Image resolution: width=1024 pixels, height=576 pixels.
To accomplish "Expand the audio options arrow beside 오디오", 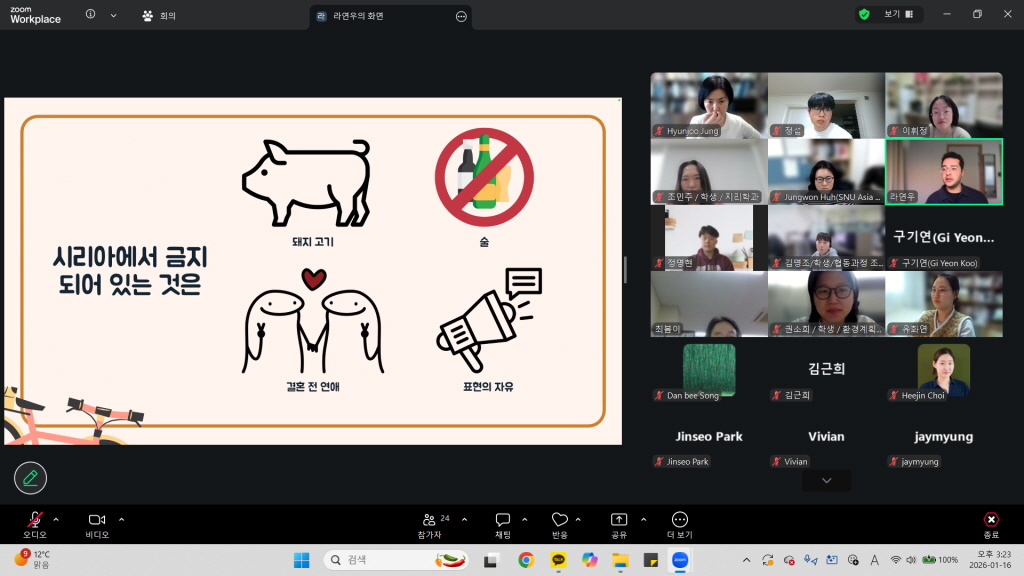I will (56, 519).
